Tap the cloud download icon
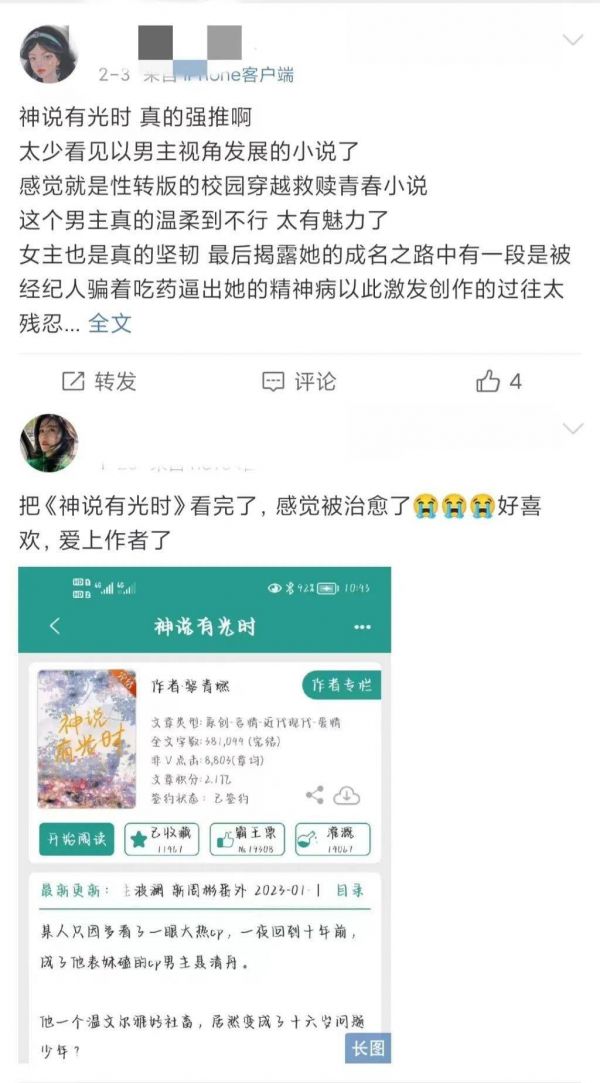 (x=347, y=796)
